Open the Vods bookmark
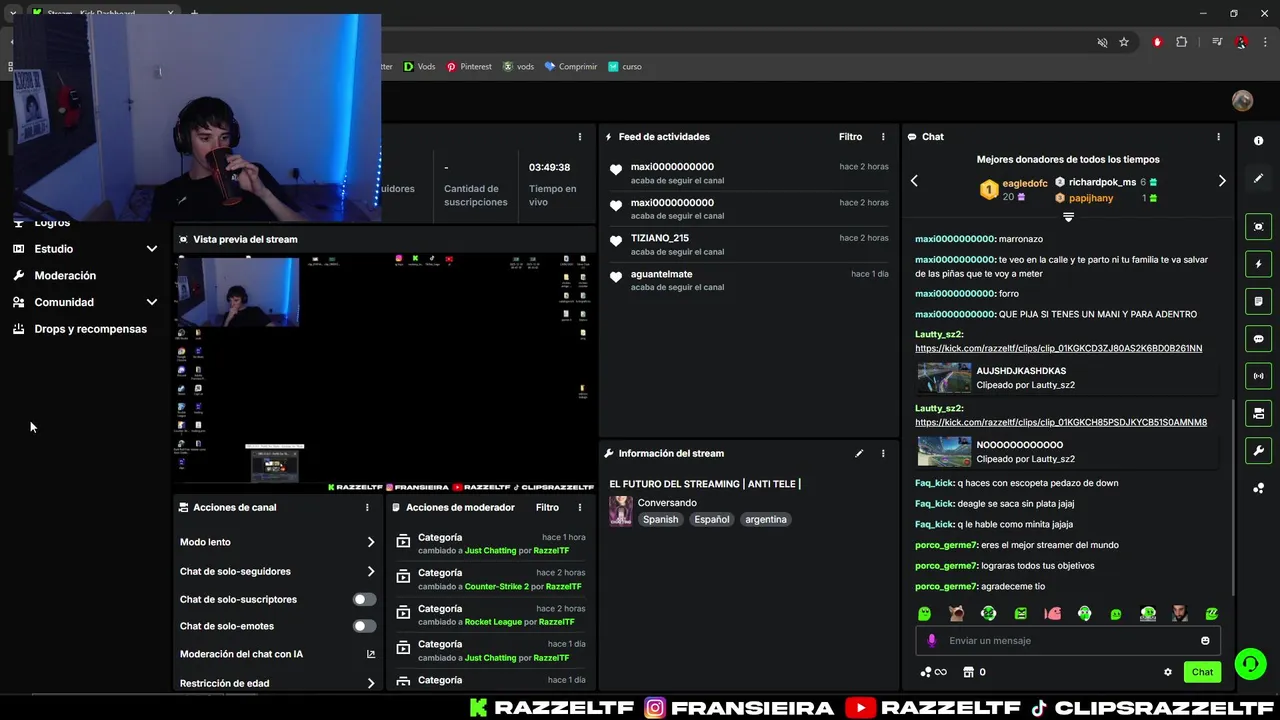1280x720 pixels. click(419, 67)
